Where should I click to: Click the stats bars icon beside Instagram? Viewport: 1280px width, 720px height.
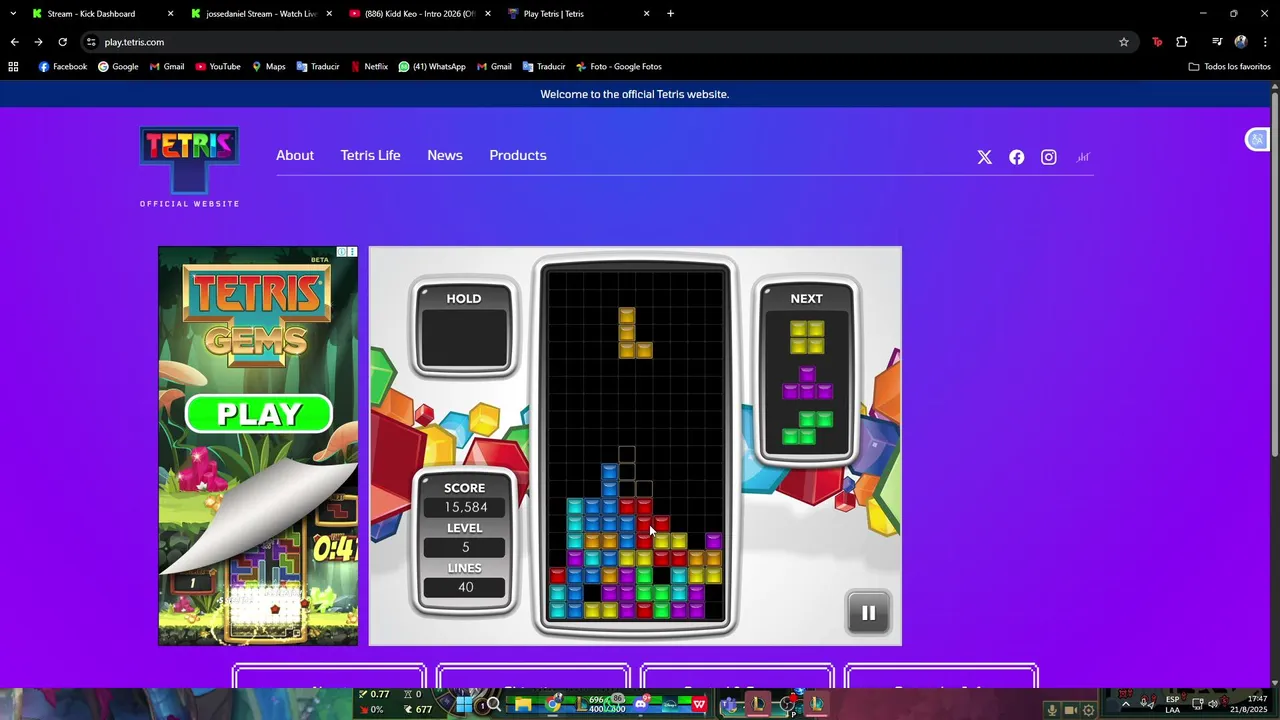pos(1083,157)
